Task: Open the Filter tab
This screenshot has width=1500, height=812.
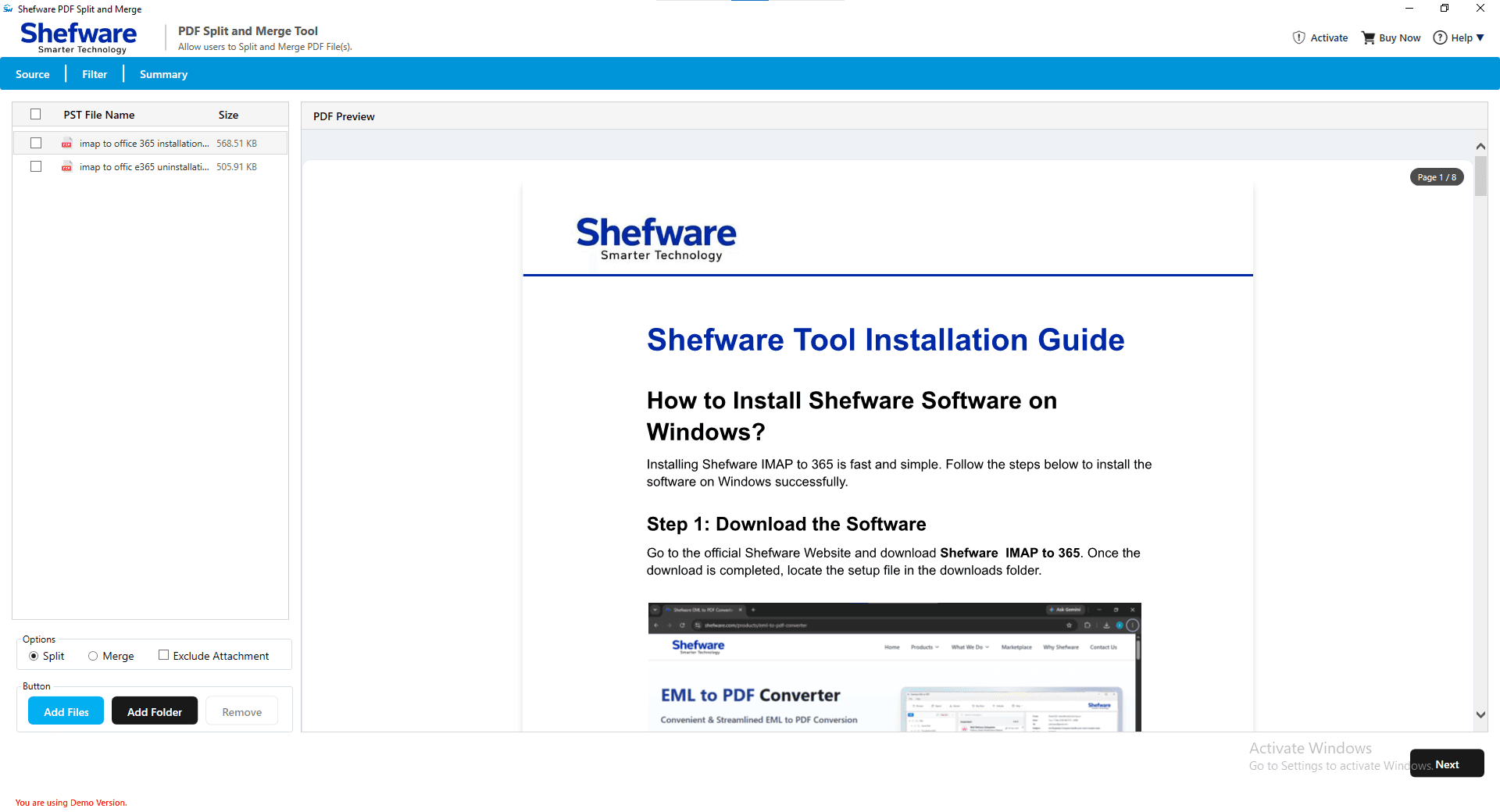Action: click(95, 74)
